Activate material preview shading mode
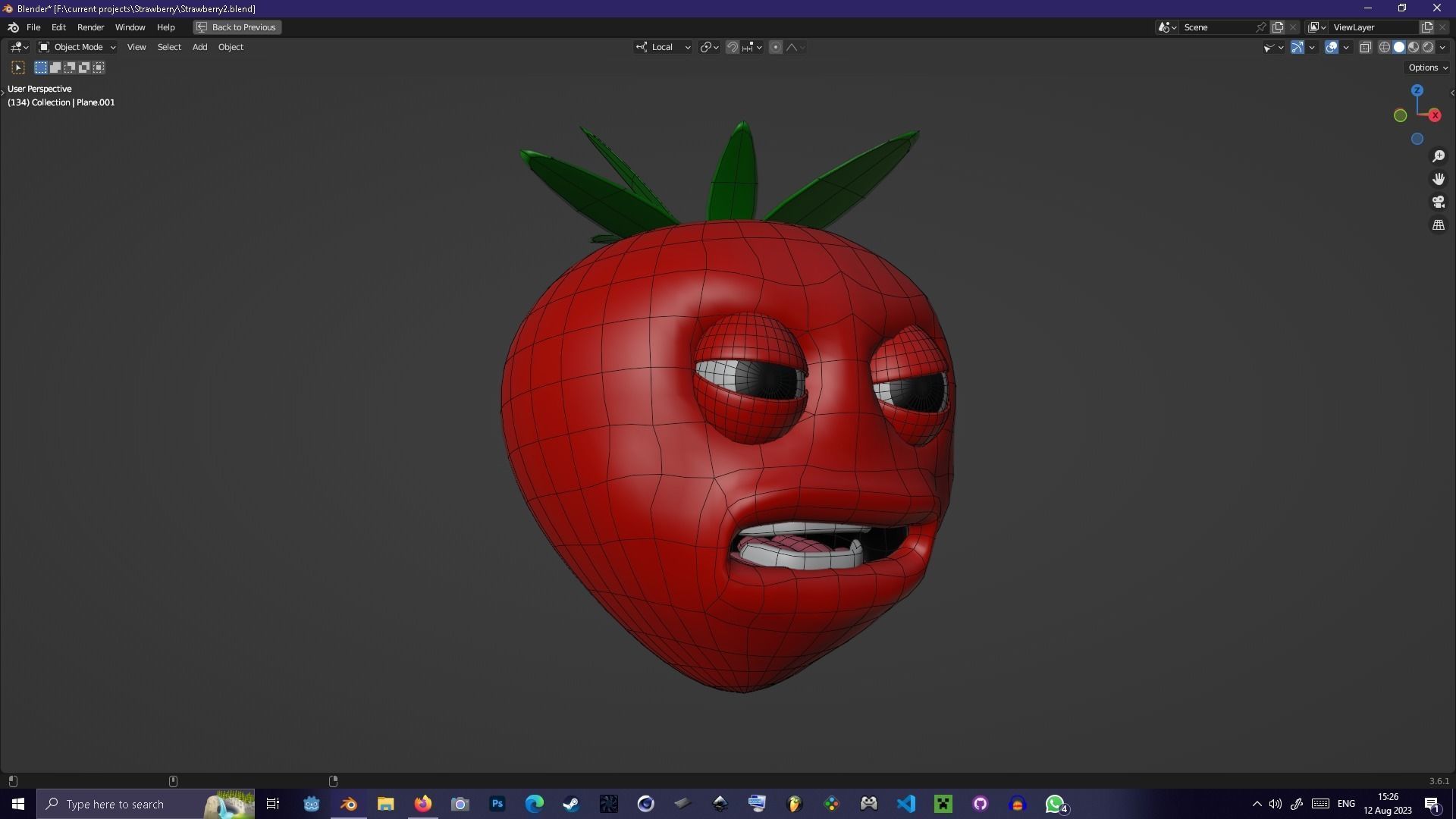This screenshot has width=1456, height=819. click(x=1414, y=47)
